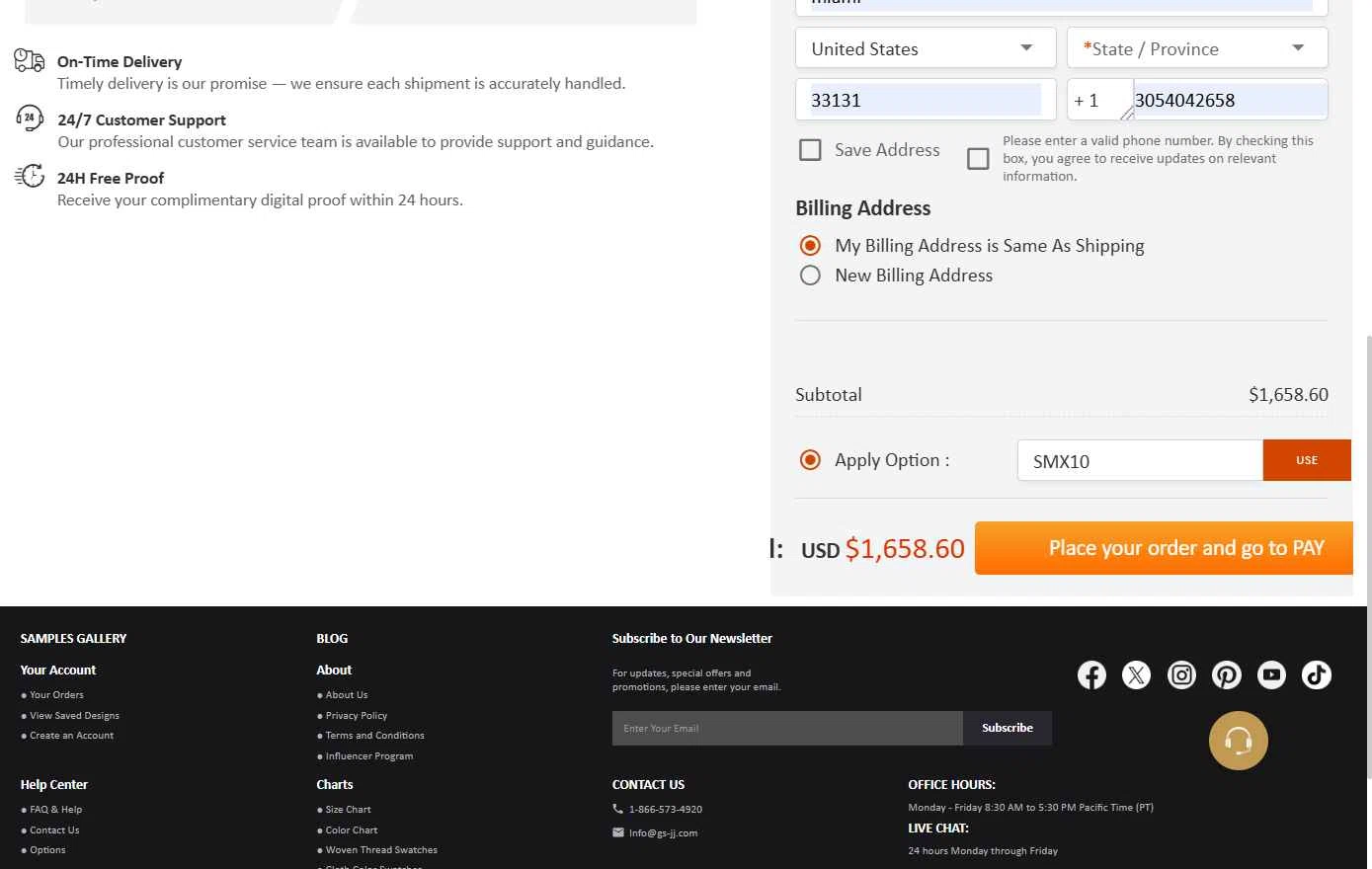
Task: Click the newsletter Subscribe button
Action: [x=1008, y=729]
